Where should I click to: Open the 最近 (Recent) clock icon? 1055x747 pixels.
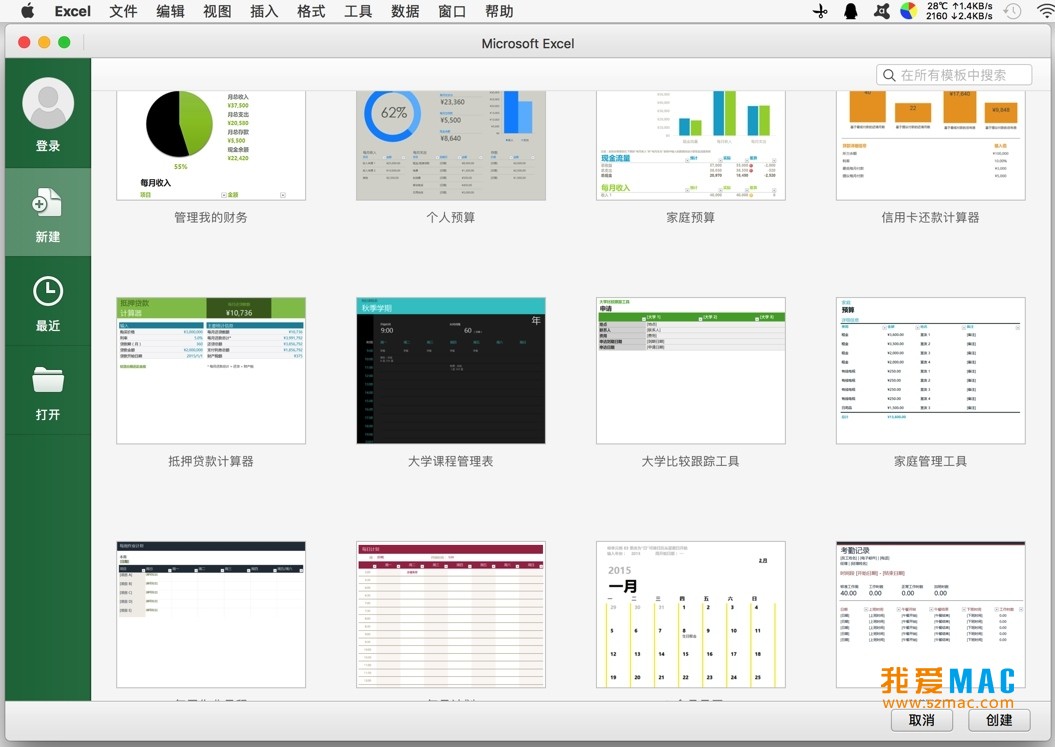click(48, 291)
